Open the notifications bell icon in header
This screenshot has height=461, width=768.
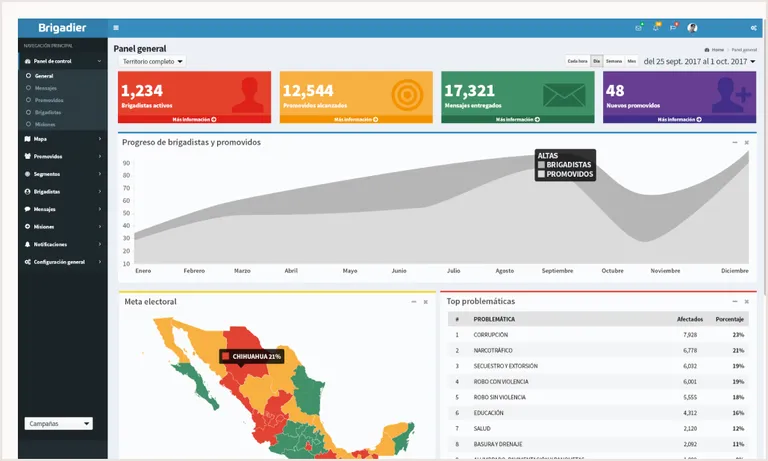(656, 28)
